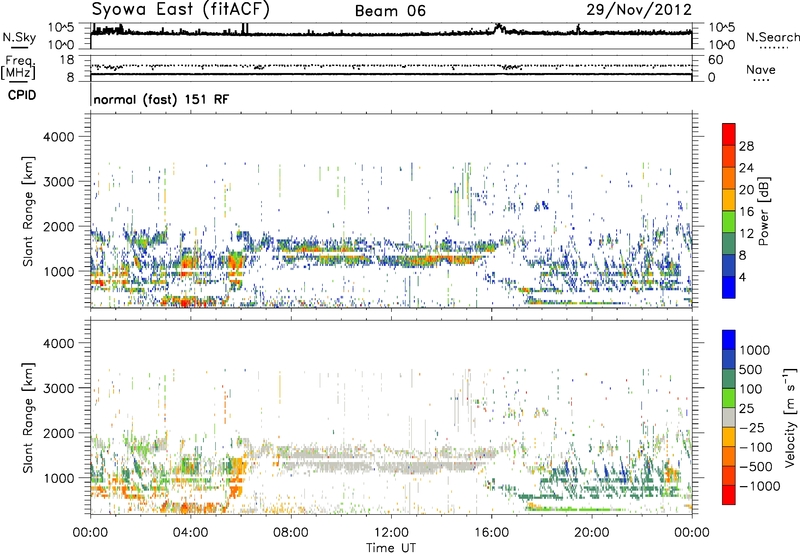800x554 pixels.
Task: Click the 'Freq.' label above '[MHz]'
Action: tap(20, 61)
